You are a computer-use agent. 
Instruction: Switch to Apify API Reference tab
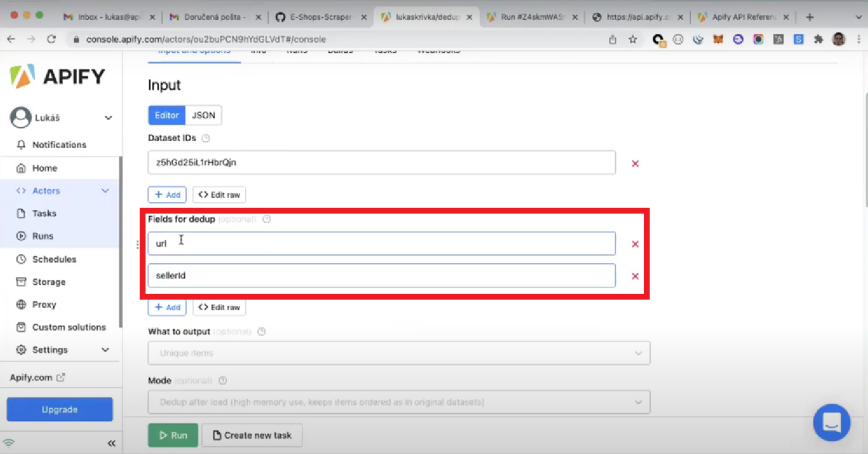[x=743, y=17]
